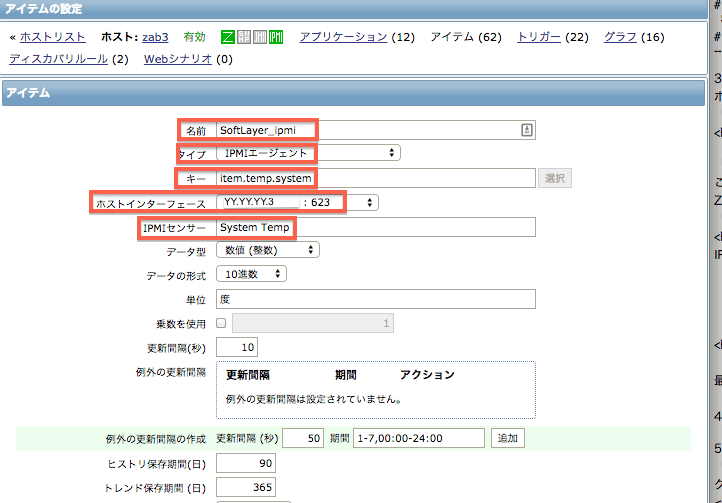Open the タイプ dropdown showing IPMIエージェント
Image resolution: width=722 pixels, height=503 pixels.
(x=308, y=153)
